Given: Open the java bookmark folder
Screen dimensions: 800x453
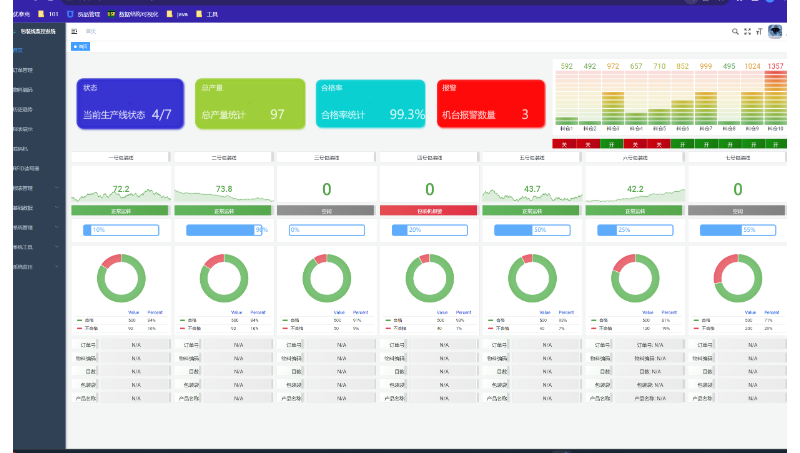Looking at the screenshot, I should click(177, 14).
